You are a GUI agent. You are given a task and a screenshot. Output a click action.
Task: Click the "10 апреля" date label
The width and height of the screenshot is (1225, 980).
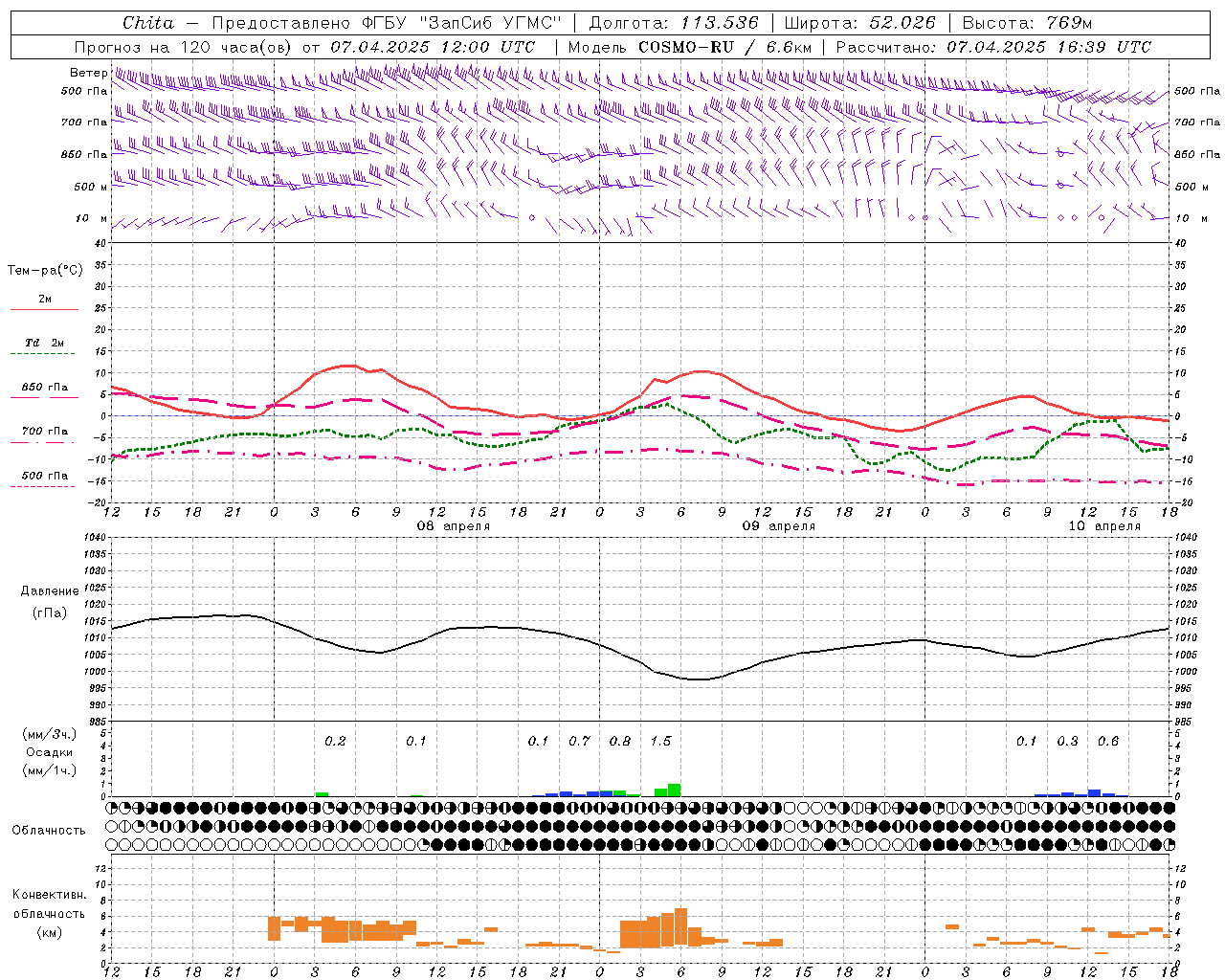point(1104,526)
